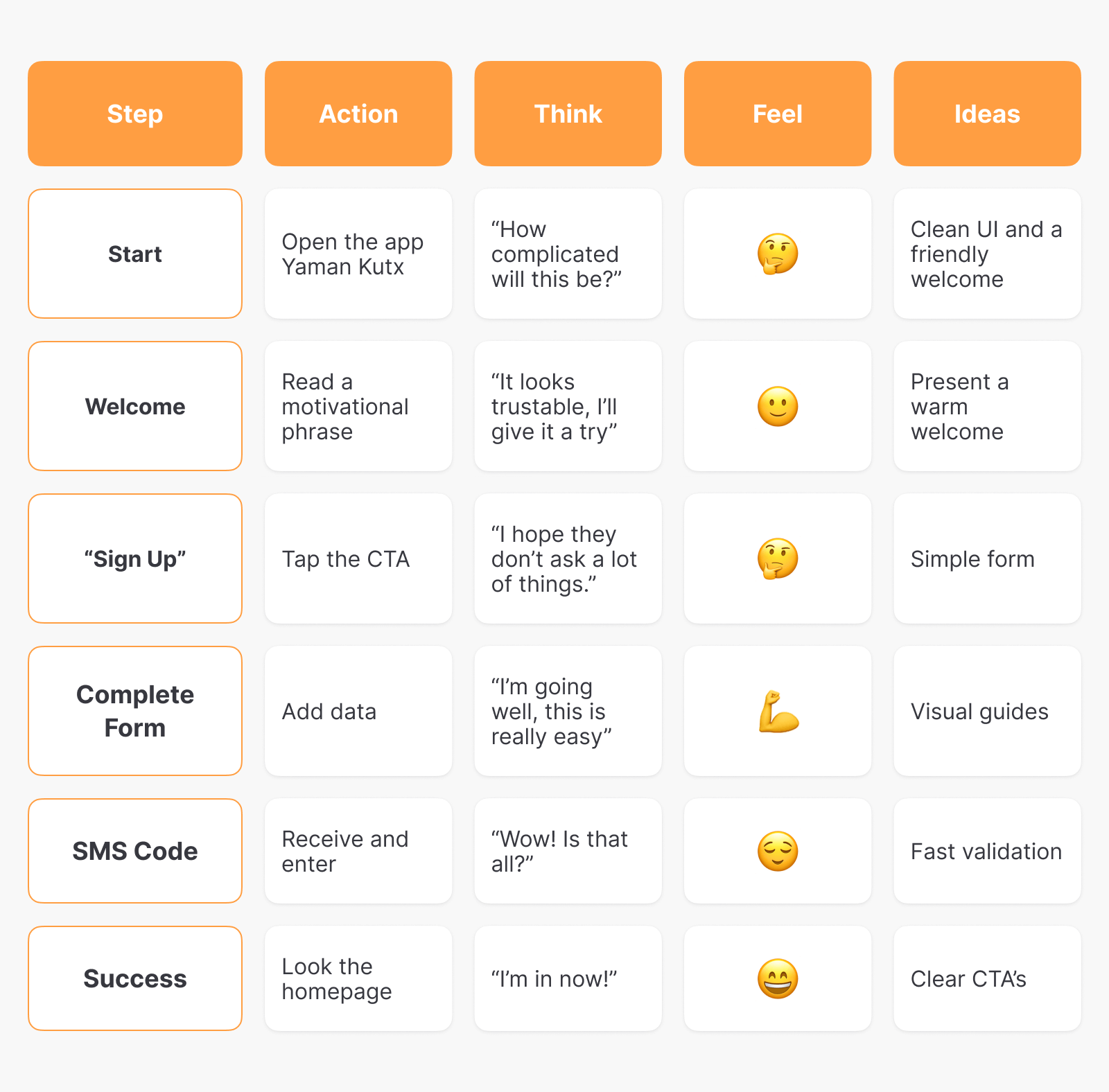Click the Ideas column header
Image resolution: width=1109 pixels, height=1092 pixels.
tap(987, 114)
